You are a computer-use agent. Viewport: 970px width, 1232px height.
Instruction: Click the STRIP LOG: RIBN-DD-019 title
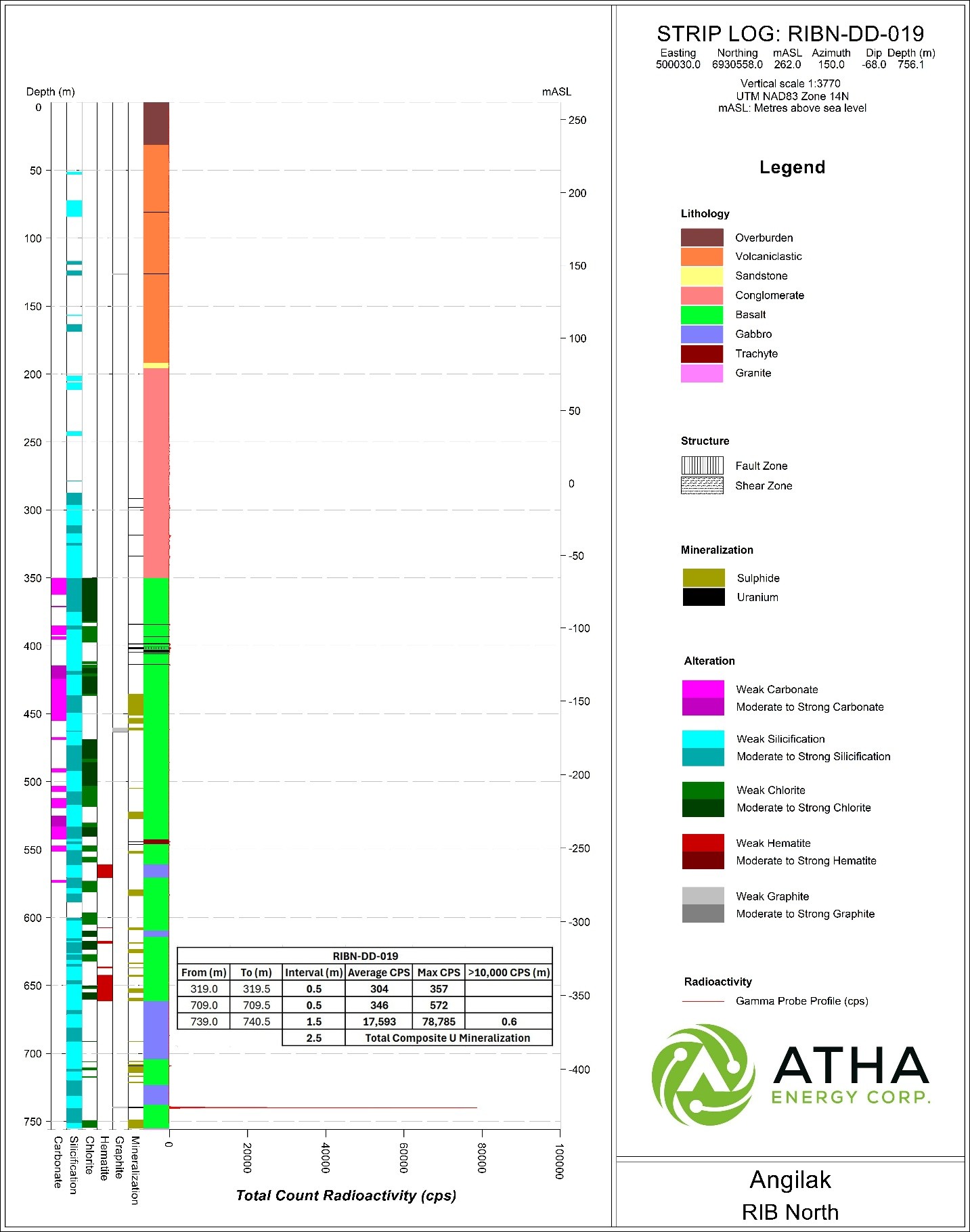(790, 34)
